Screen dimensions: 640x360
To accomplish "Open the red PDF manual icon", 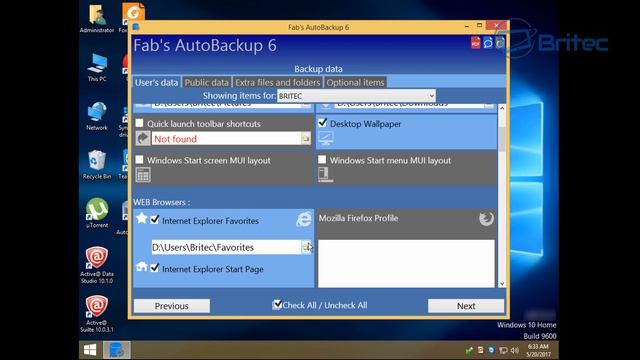I will pos(476,42).
